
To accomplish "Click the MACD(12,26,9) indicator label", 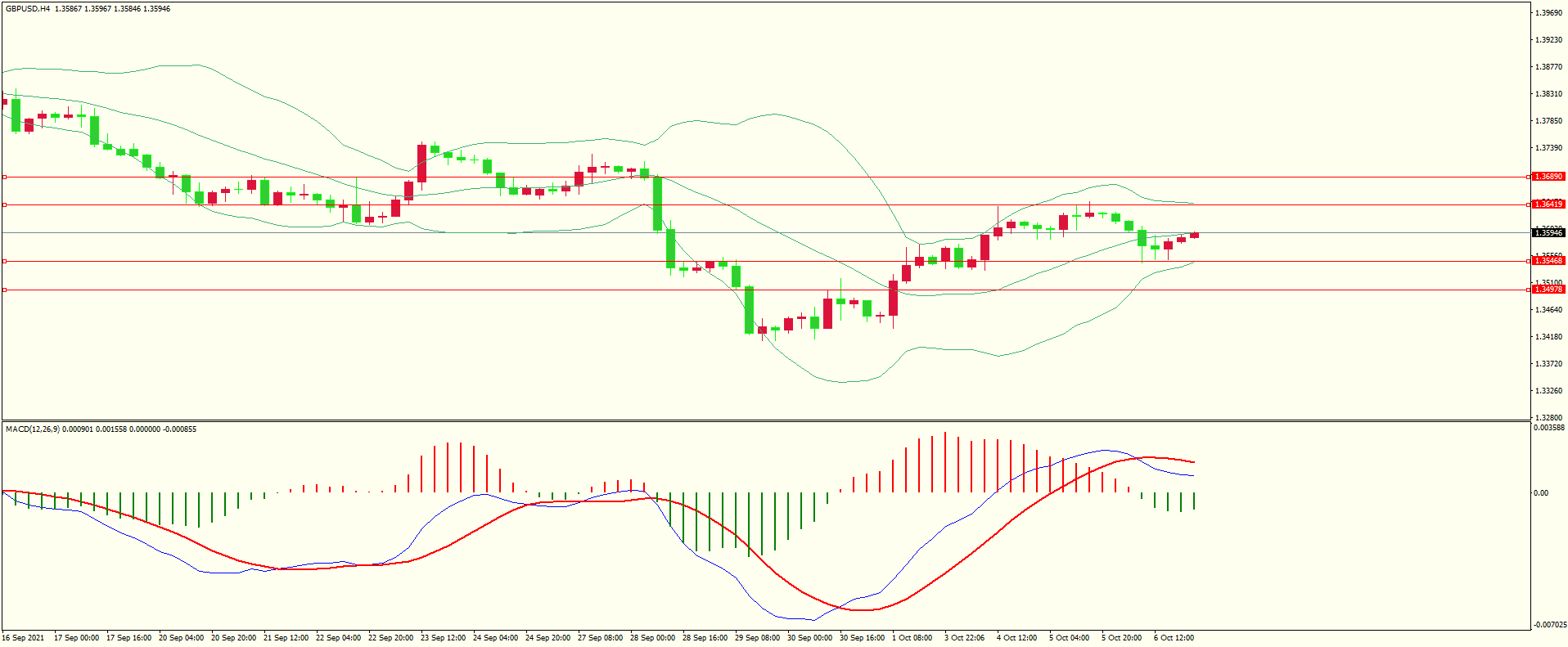I will (32, 429).
